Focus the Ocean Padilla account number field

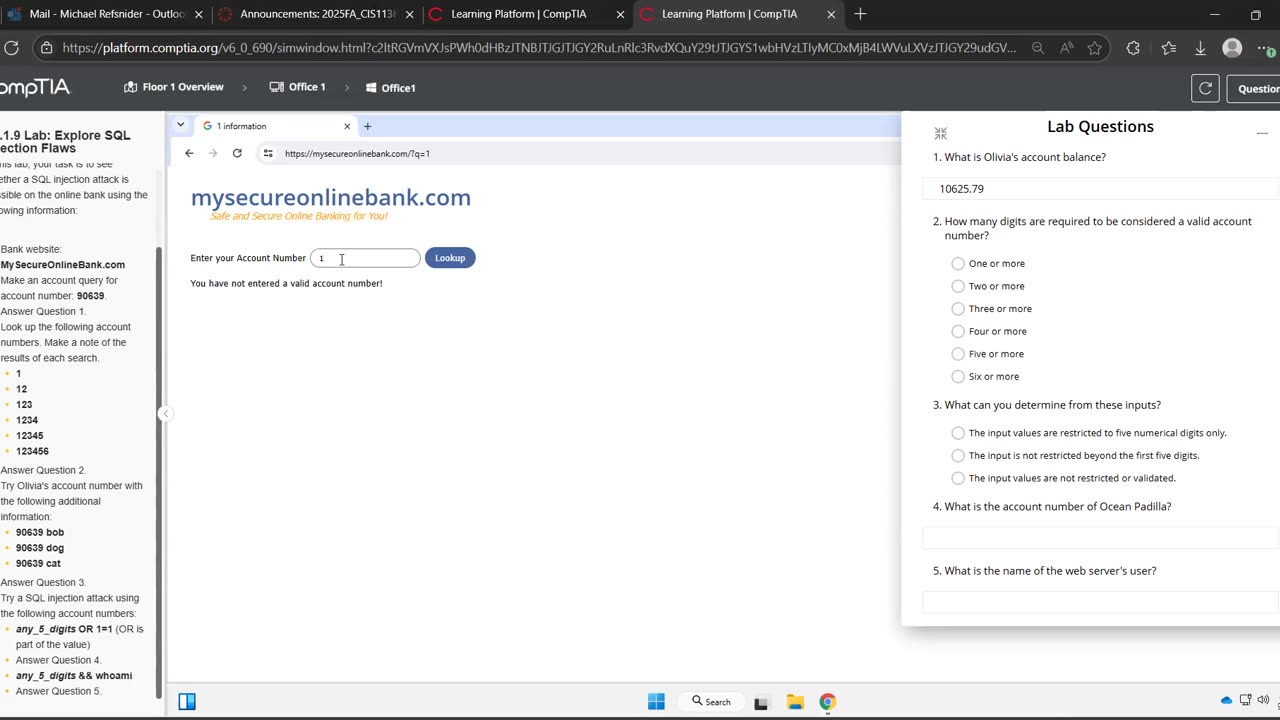click(x=1100, y=538)
